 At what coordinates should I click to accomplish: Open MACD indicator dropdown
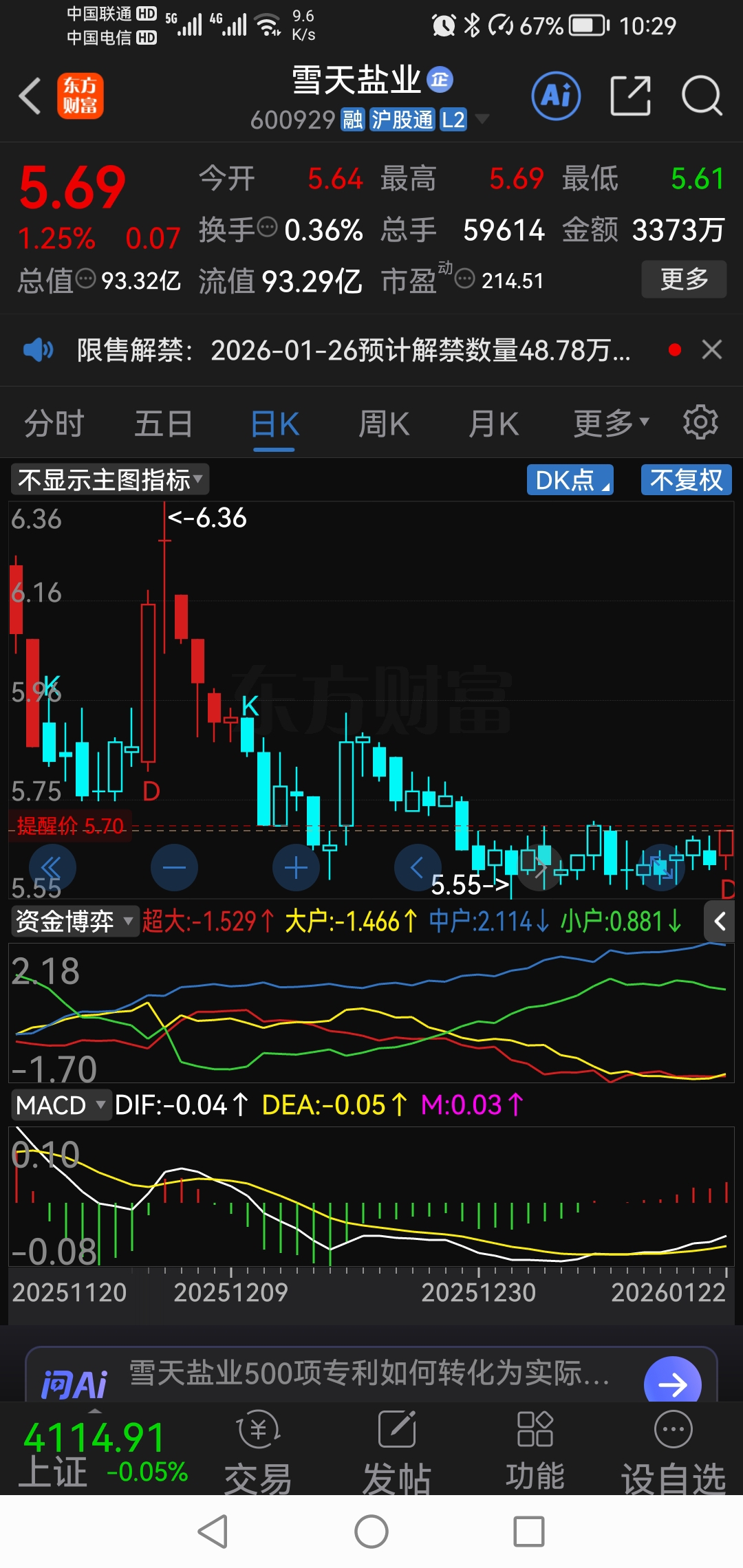tap(61, 1105)
